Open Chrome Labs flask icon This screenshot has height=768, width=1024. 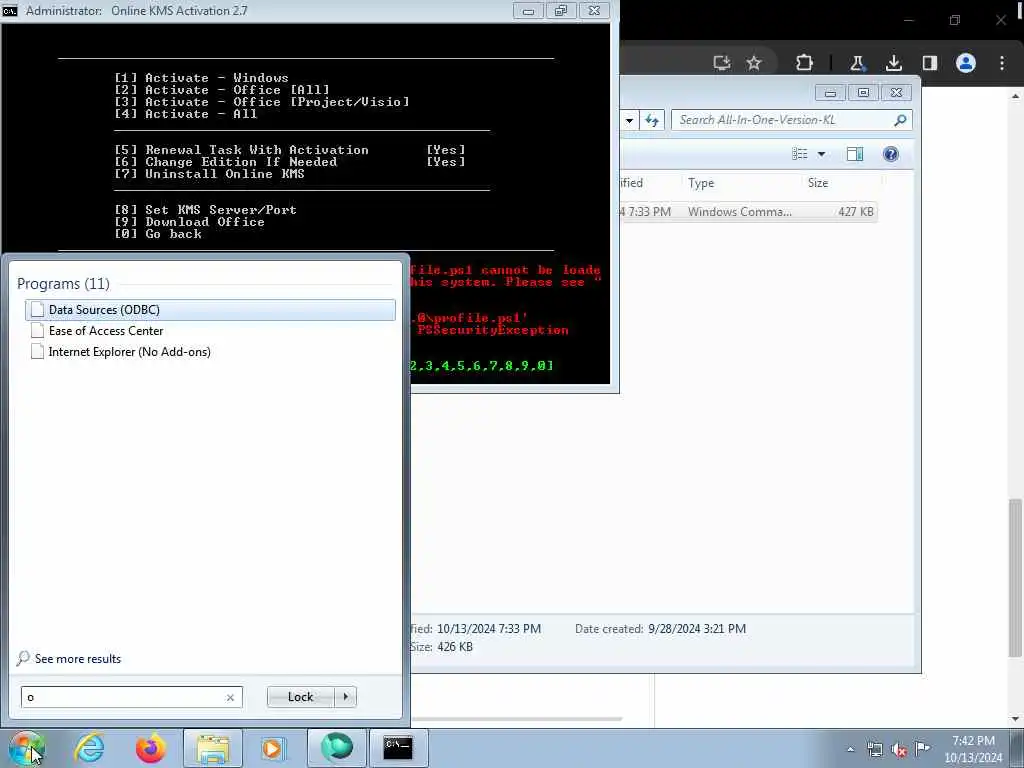857,63
